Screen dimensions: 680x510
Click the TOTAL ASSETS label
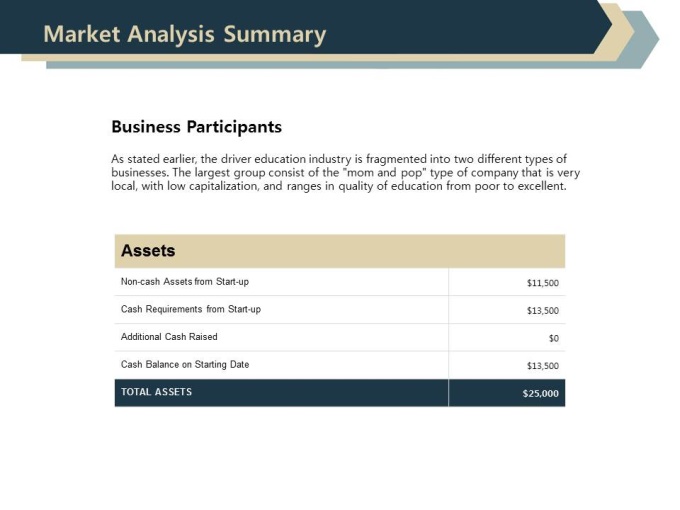point(156,392)
